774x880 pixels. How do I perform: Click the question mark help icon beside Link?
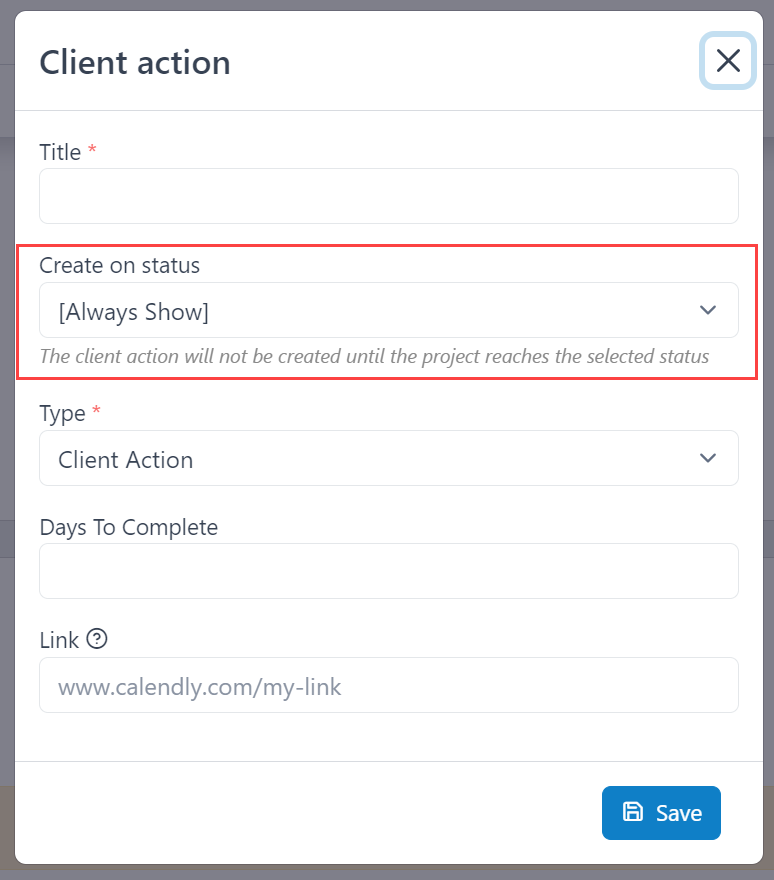click(x=95, y=638)
